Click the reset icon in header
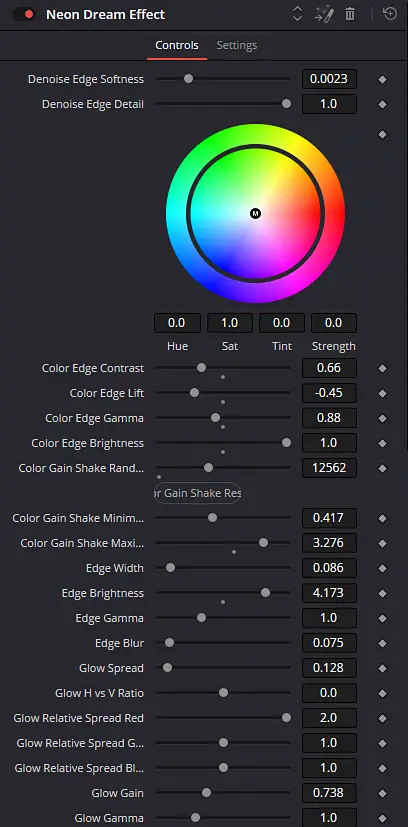The image size is (408, 827). (x=390, y=14)
